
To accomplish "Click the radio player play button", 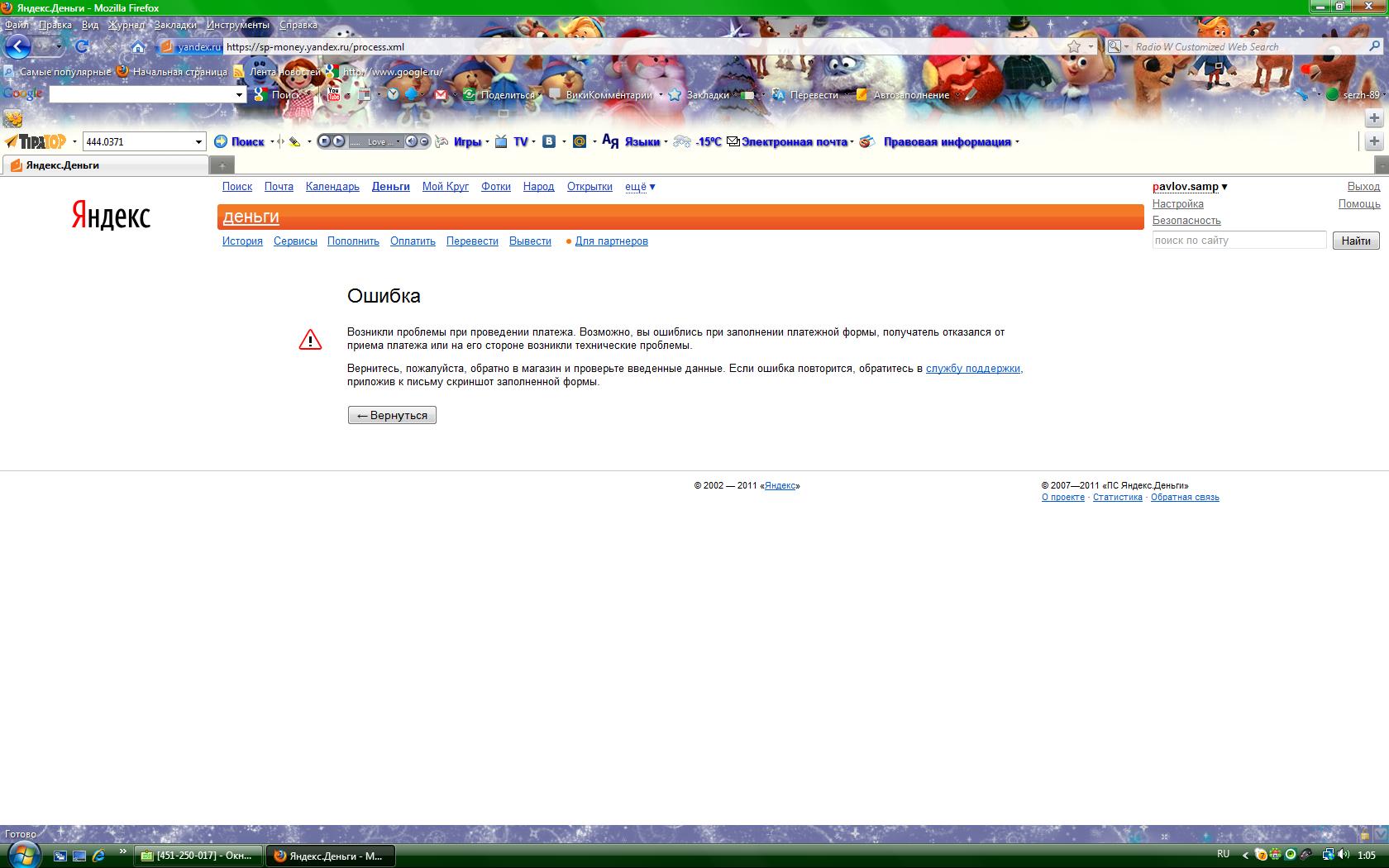I will tap(338, 141).
